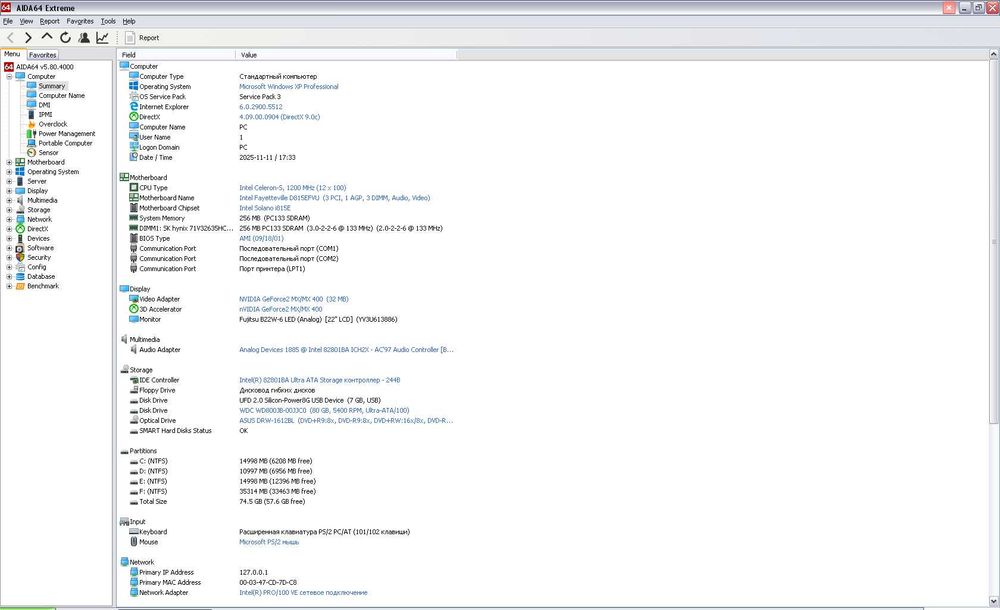Click the Value column header
Screen dimensions: 1000x610
tap(346, 55)
